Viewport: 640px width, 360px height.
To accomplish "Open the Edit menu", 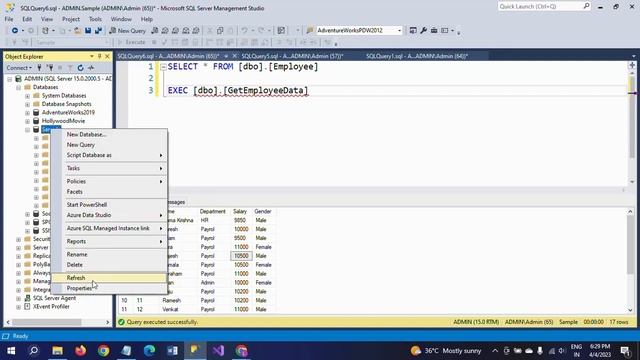I will (27, 19).
